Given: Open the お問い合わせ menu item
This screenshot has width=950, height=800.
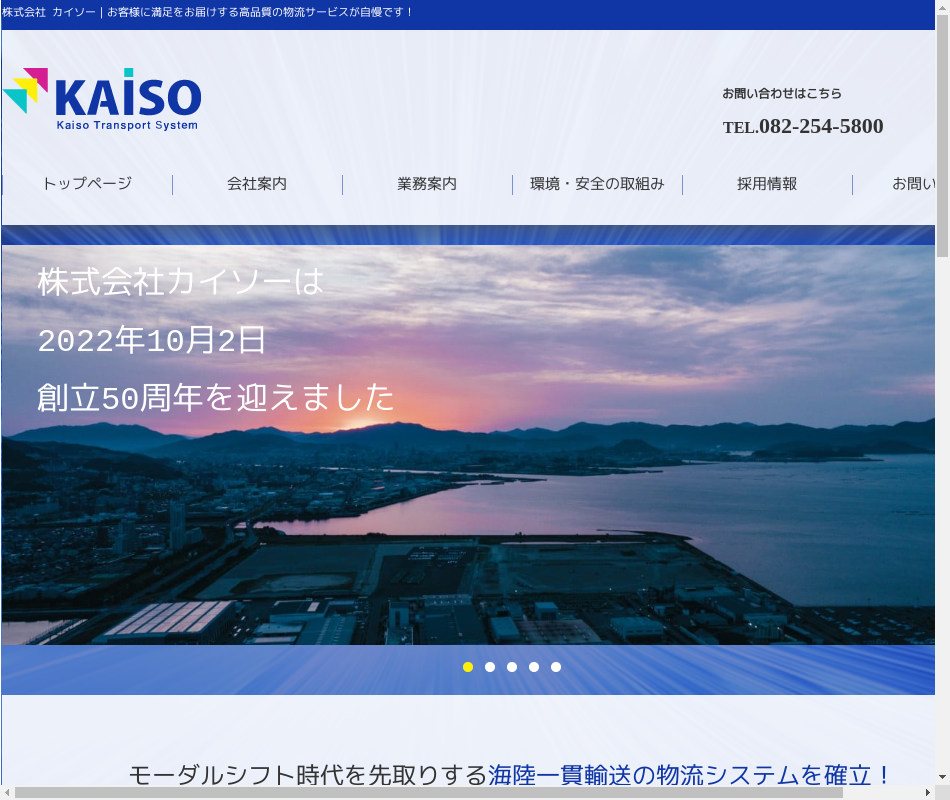Looking at the screenshot, I should (x=913, y=184).
